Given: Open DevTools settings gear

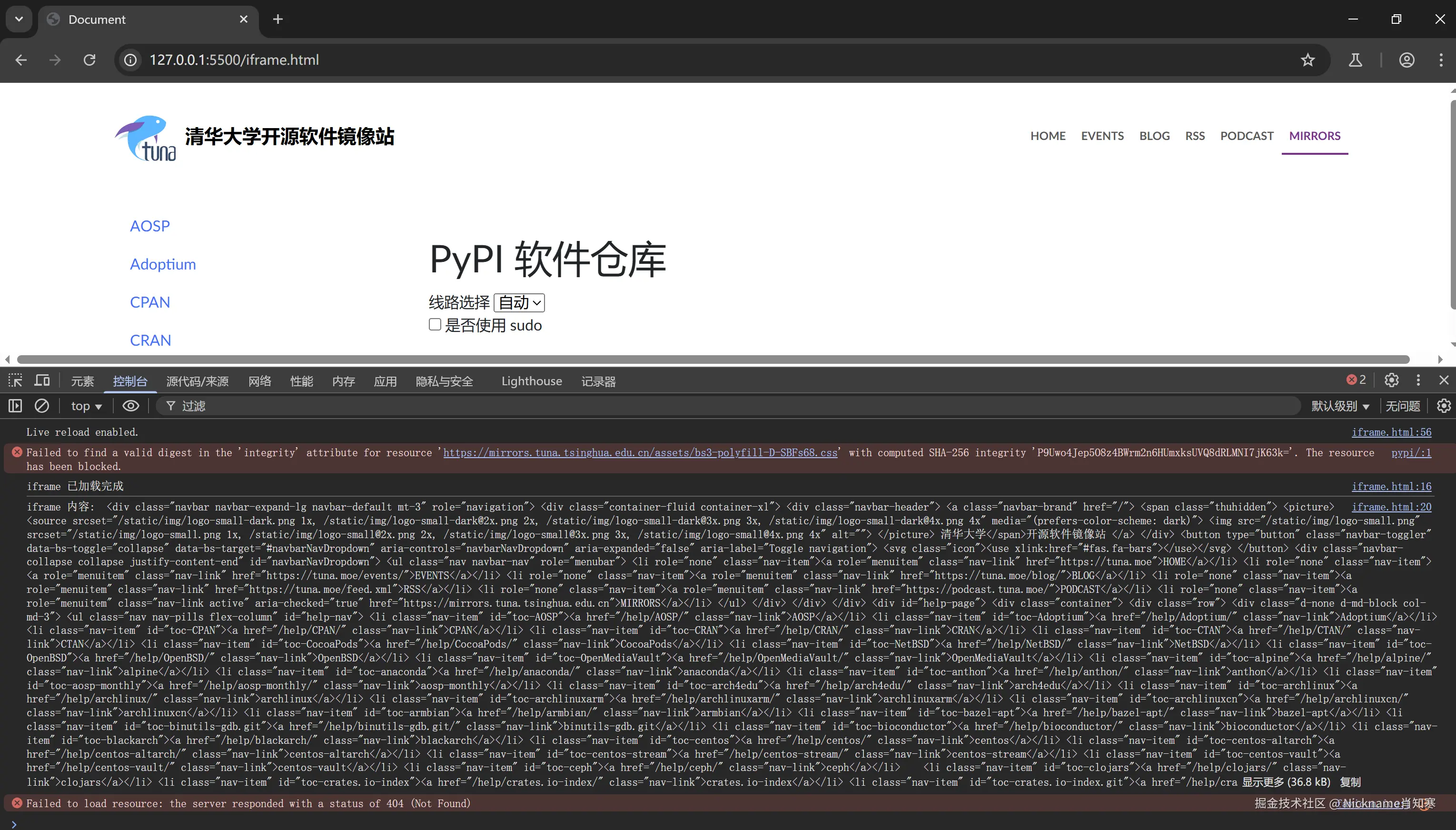Looking at the screenshot, I should click(1392, 380).
